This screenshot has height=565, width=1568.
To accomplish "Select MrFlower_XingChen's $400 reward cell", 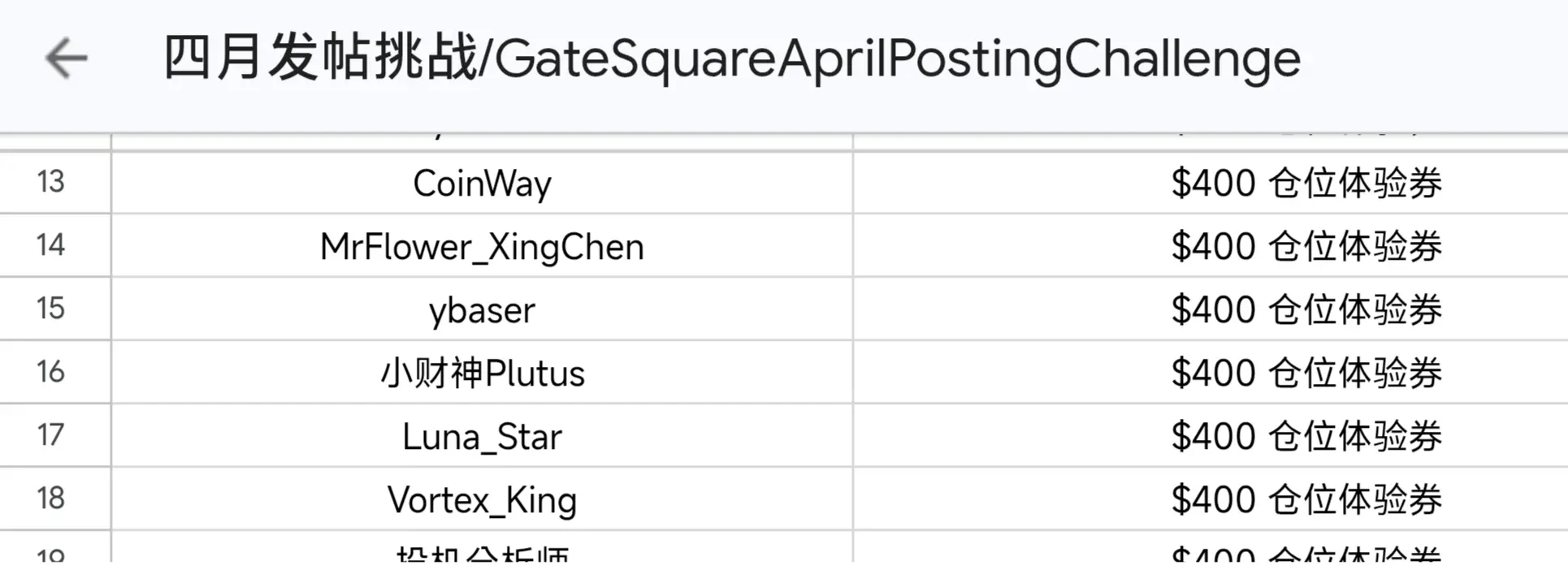I will click(1211, 246).
